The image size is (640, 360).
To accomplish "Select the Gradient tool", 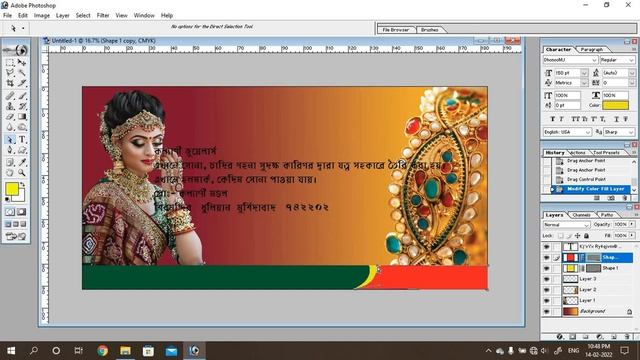I will pos(22,117).
